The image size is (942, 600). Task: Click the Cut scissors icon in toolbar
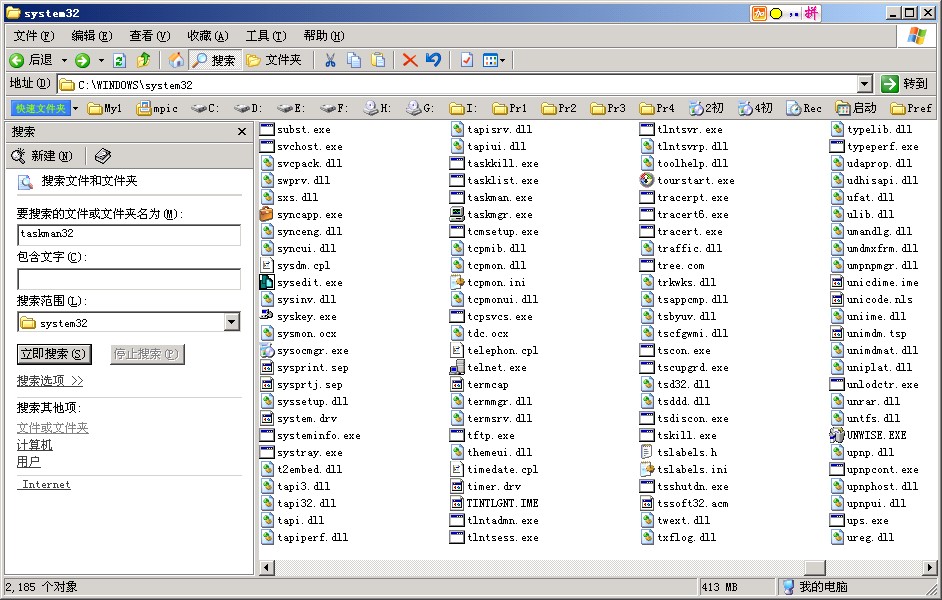pyautogui.click(x=329, y=61)
